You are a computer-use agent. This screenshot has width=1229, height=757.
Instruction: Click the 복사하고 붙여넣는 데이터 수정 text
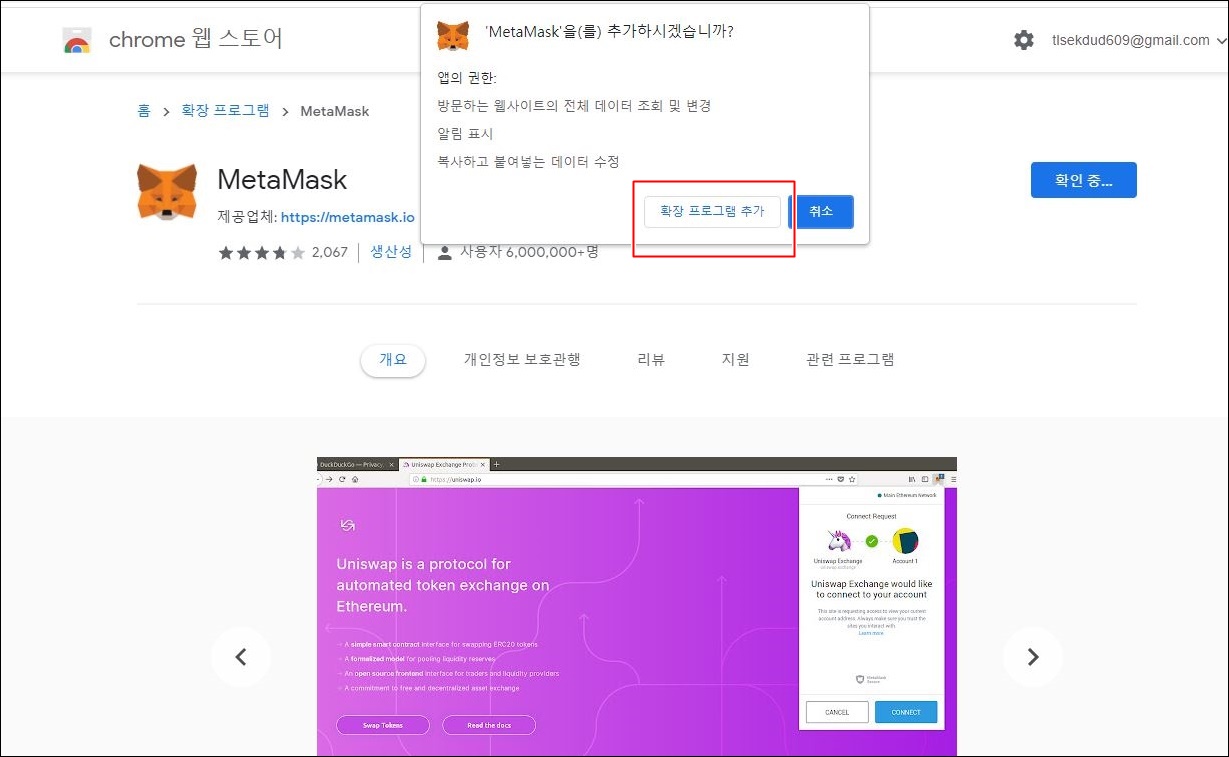tap(528, 162)
